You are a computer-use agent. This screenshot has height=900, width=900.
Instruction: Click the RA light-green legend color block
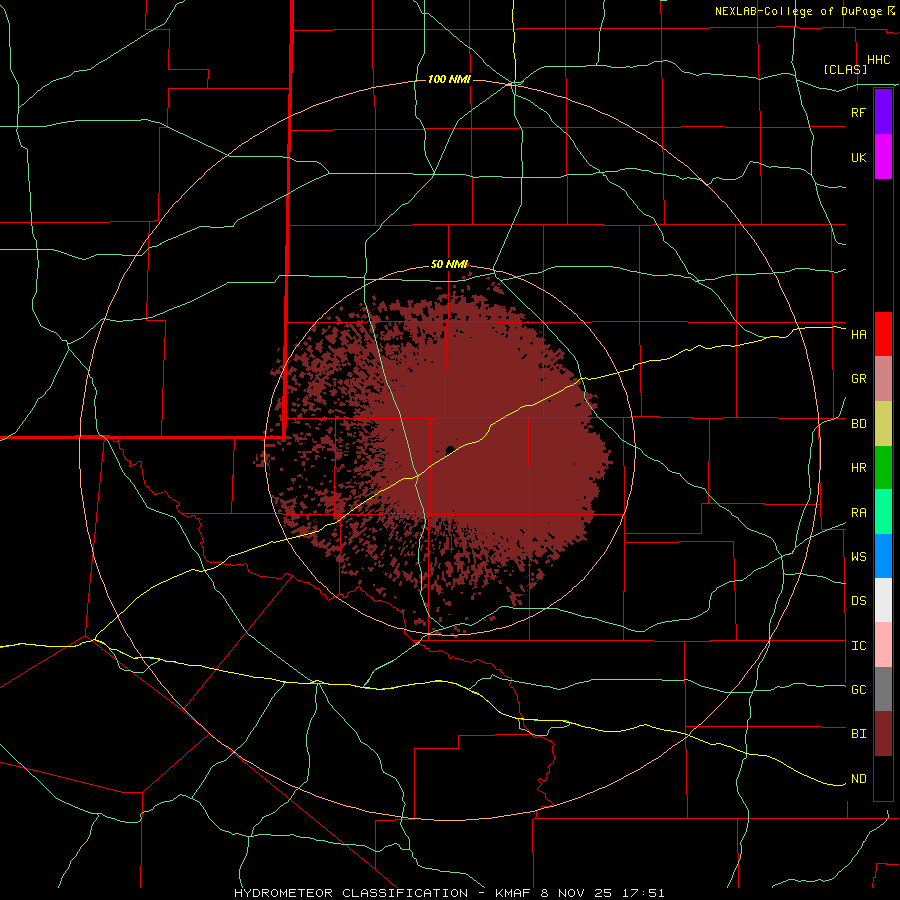[x=883, y=512]
